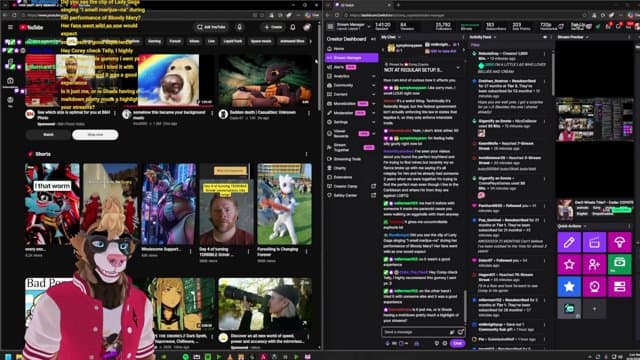Click the pink Raid Channel quick action tile
640x360 pixels.
(x=620, y=242)
